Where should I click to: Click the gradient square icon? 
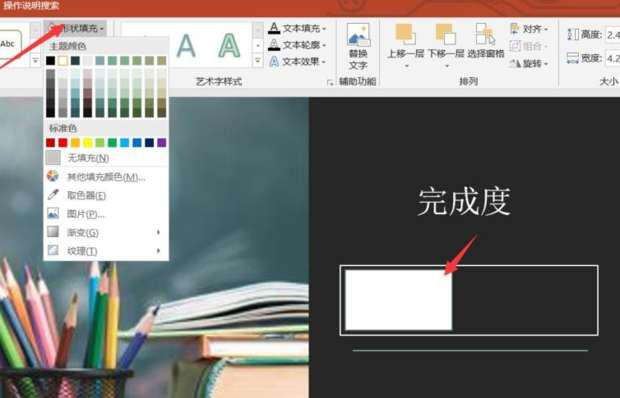click(x=53, y=232)
